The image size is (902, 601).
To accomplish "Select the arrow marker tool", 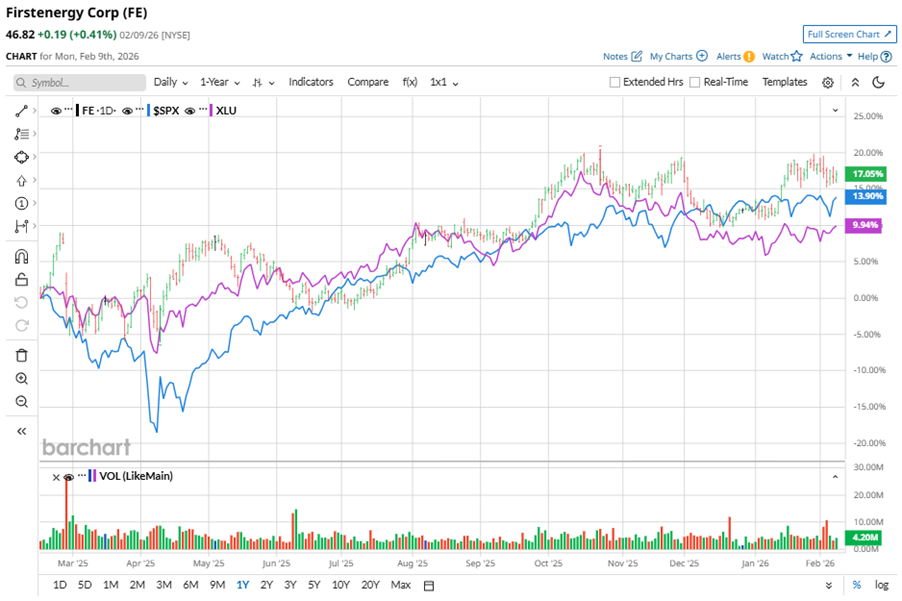I will 21,181.
